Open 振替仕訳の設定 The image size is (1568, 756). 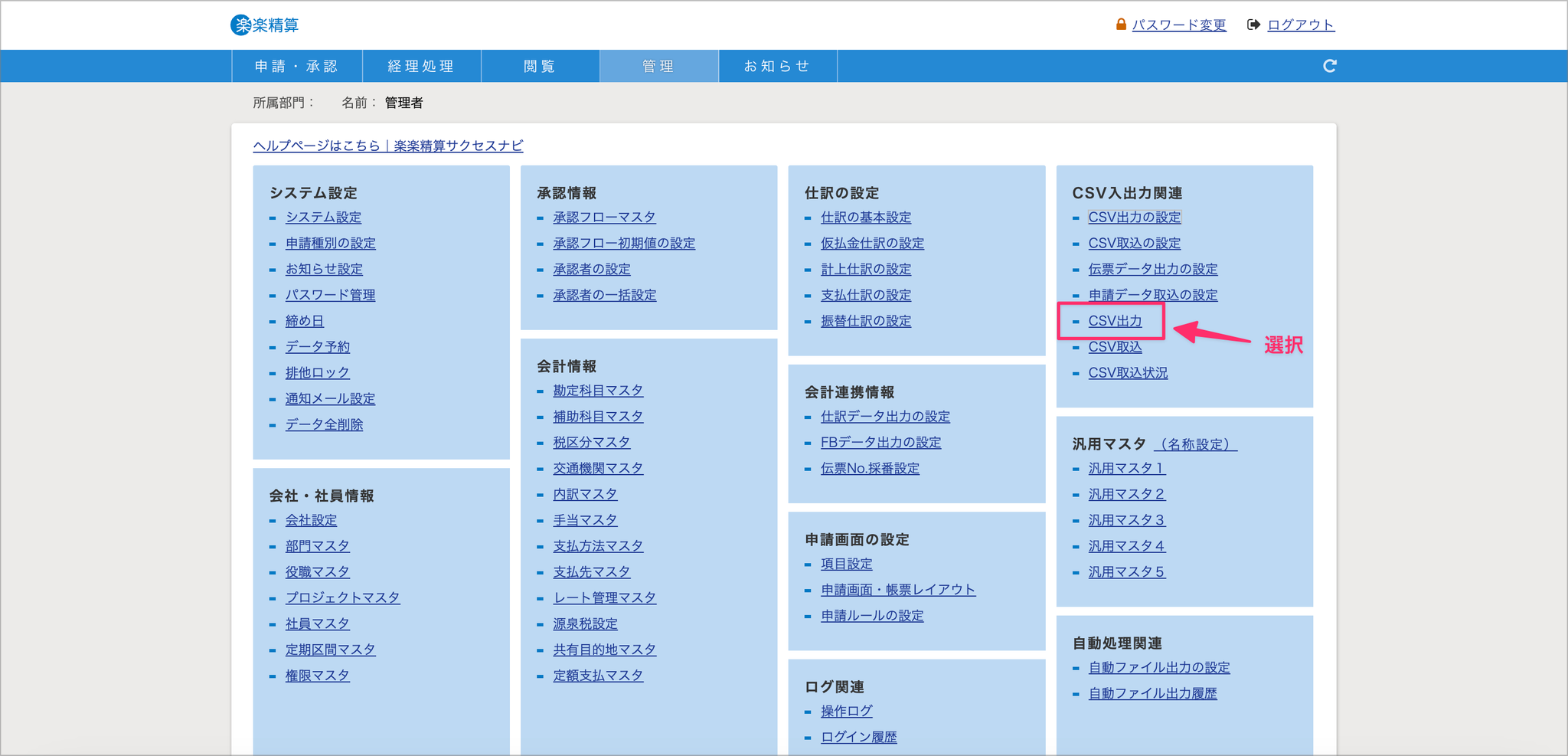(x=866, y=321)
